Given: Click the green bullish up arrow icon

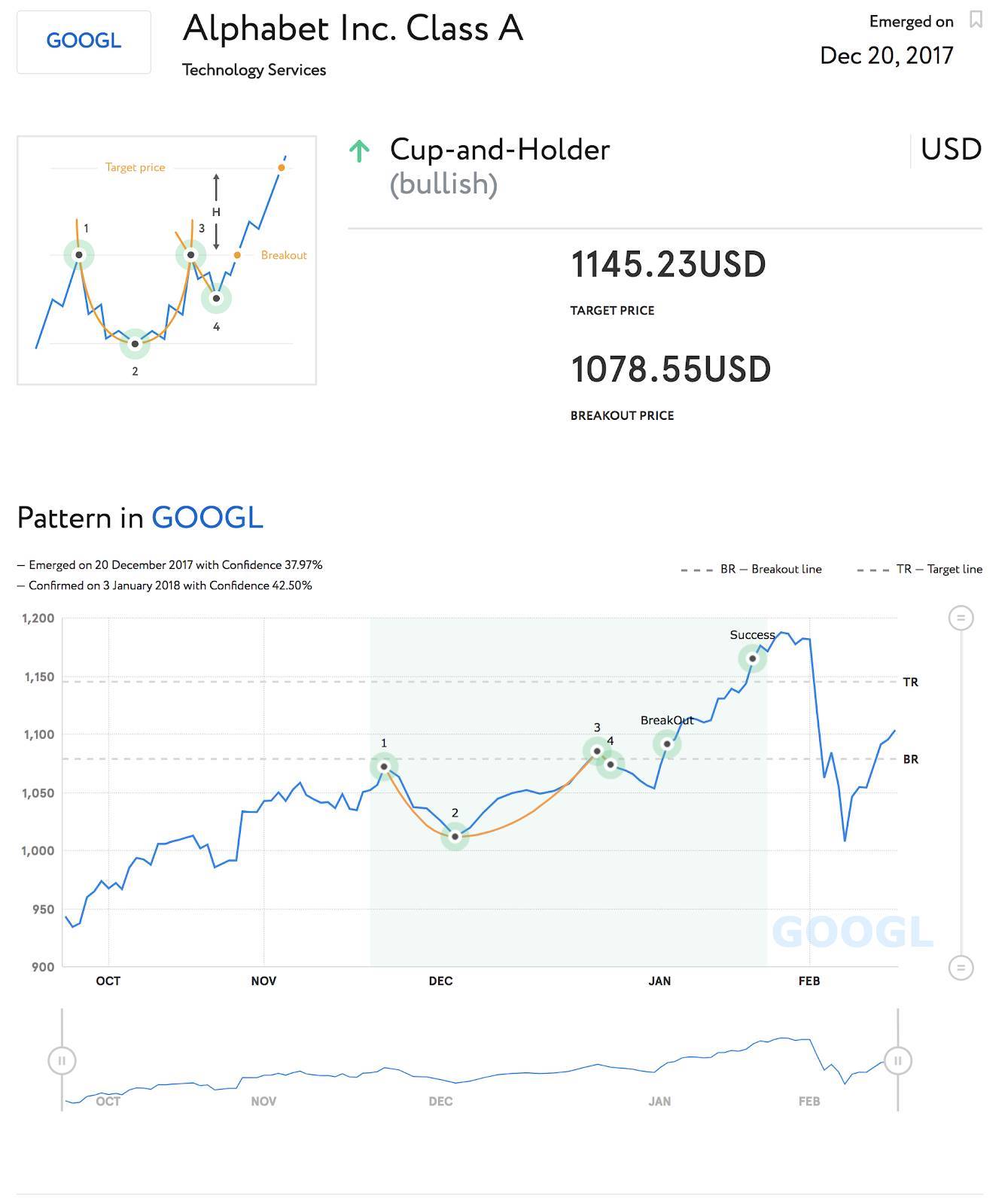Looking at the screenshot, I should [360, 151].
